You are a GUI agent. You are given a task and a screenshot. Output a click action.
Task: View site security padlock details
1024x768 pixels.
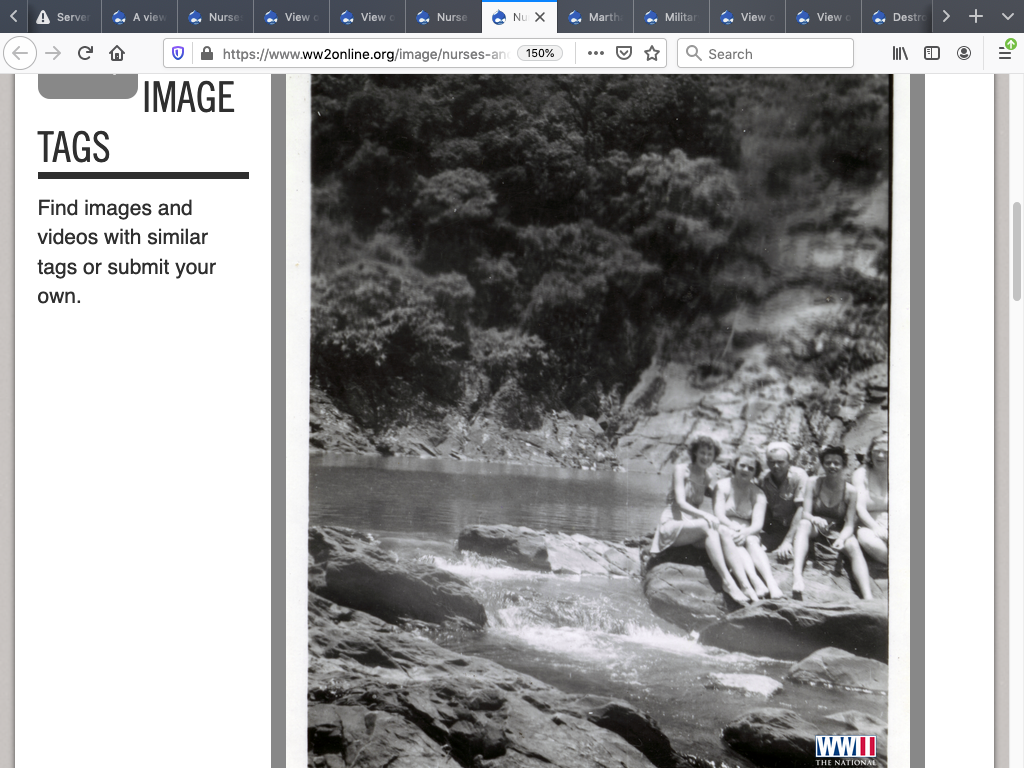click(x=206, y=54)
